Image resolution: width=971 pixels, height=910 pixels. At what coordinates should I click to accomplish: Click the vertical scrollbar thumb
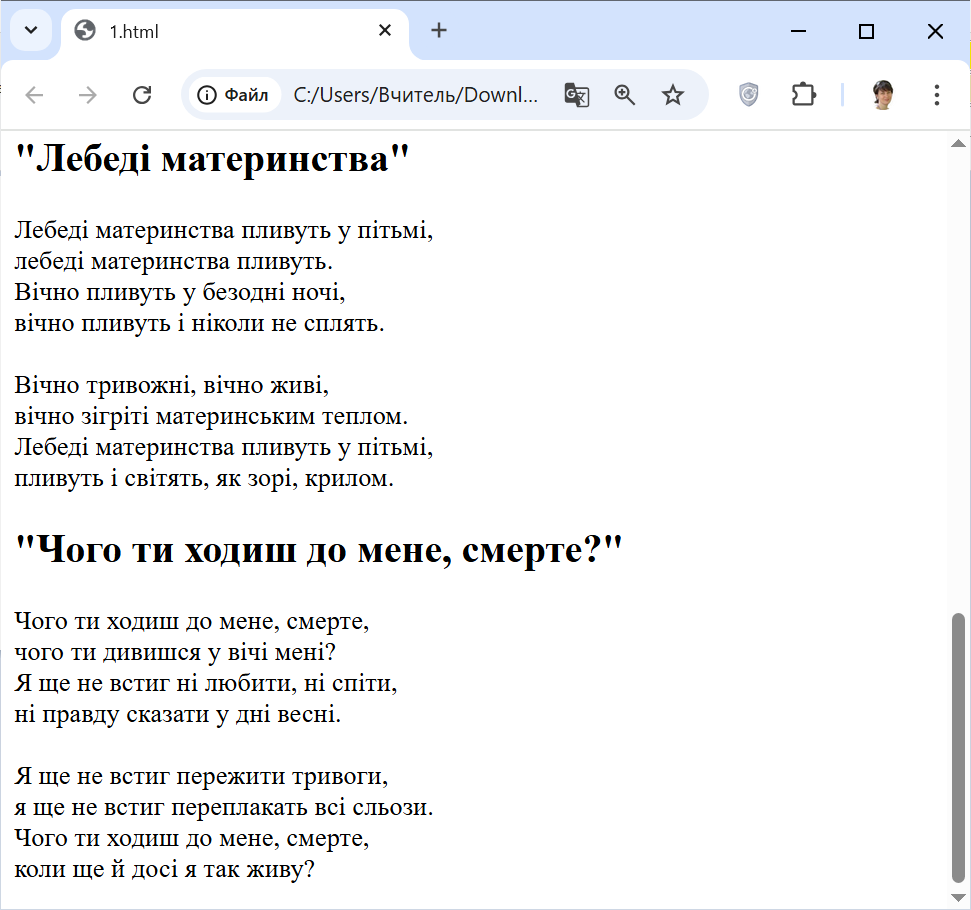click(x=958, y=745)
